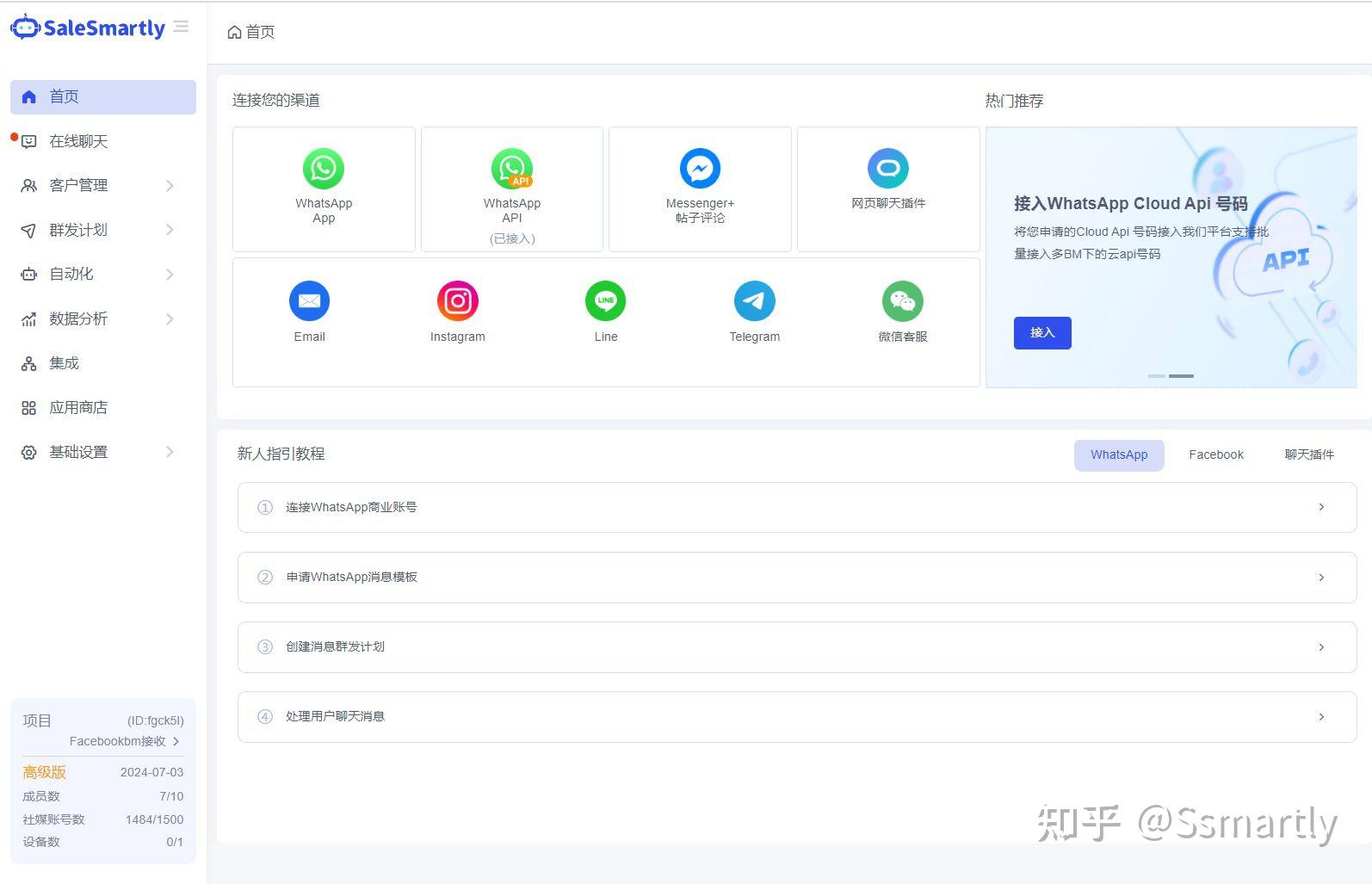Click the 应用商店 grid sidebar icon

tap(28, 408)
